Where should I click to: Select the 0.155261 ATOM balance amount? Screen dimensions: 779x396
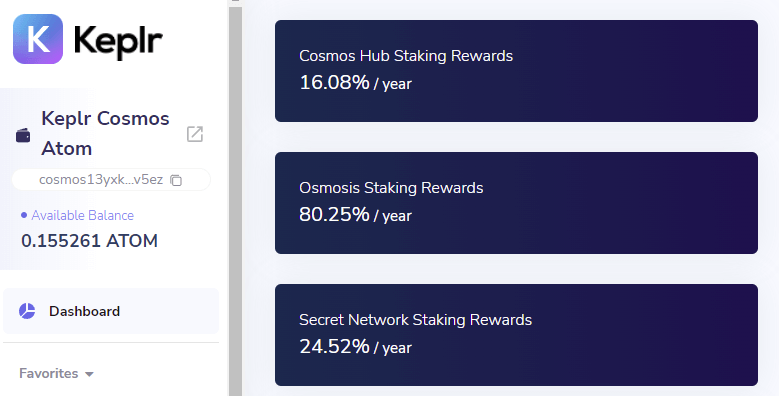[89, 241]
